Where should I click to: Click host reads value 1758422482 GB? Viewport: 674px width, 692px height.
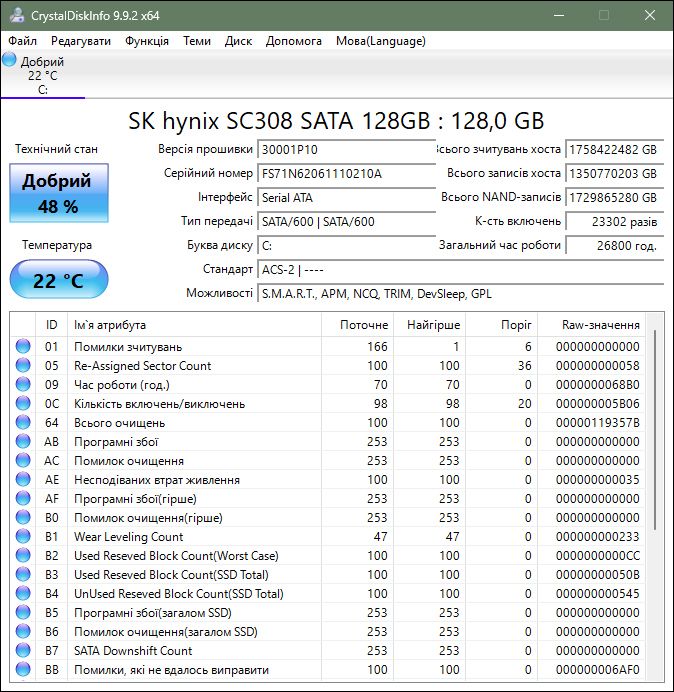(x=614, y=149)
